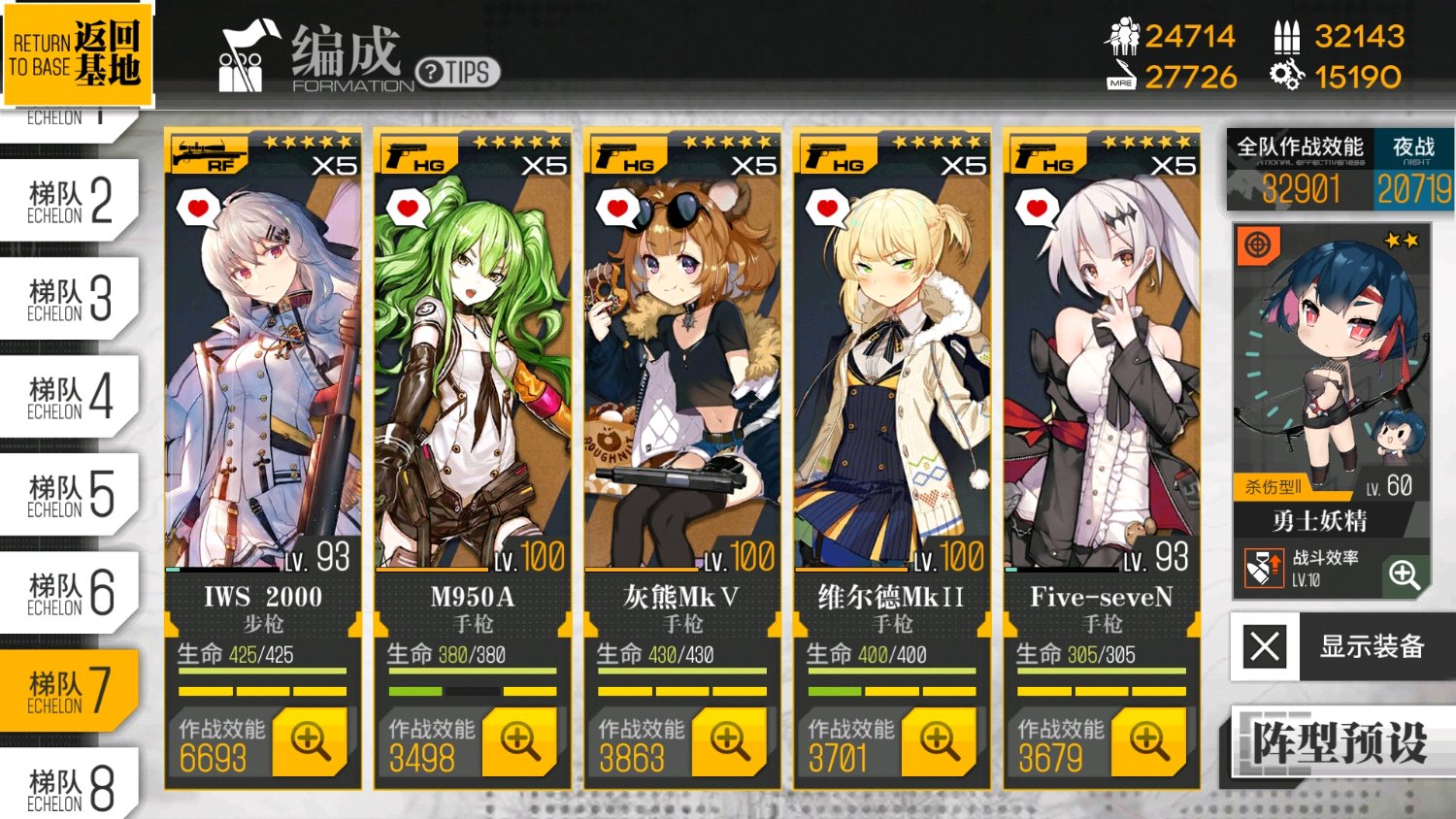1456x819 pixels.
Task: Select the 勇士妖精 fairy portrait
Action: 1331,361
